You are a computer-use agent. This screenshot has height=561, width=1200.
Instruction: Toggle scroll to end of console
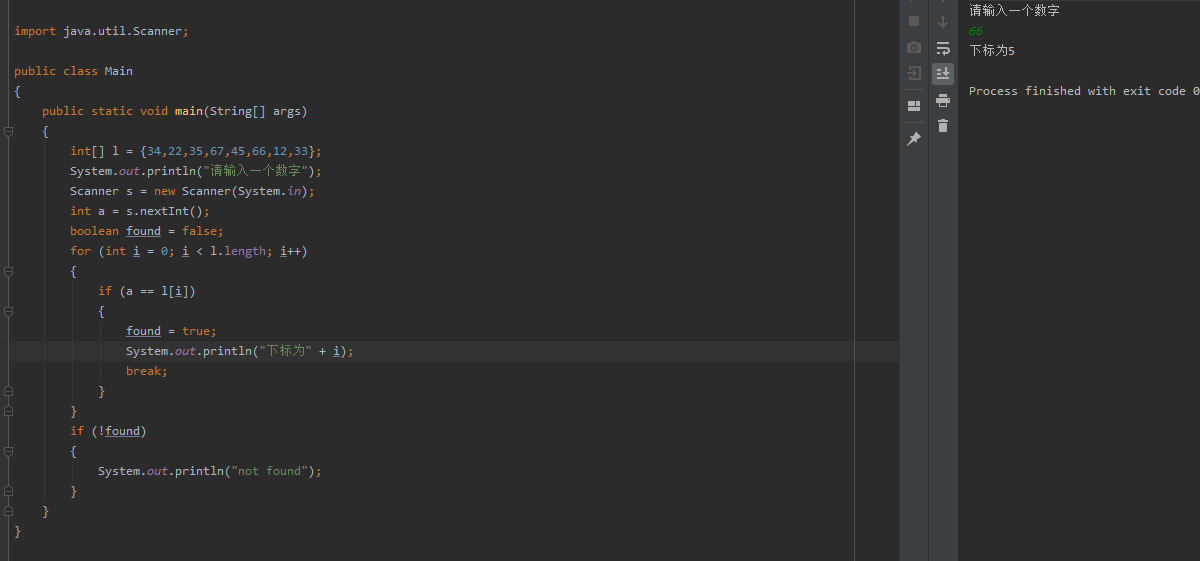[x=943, y=73]
